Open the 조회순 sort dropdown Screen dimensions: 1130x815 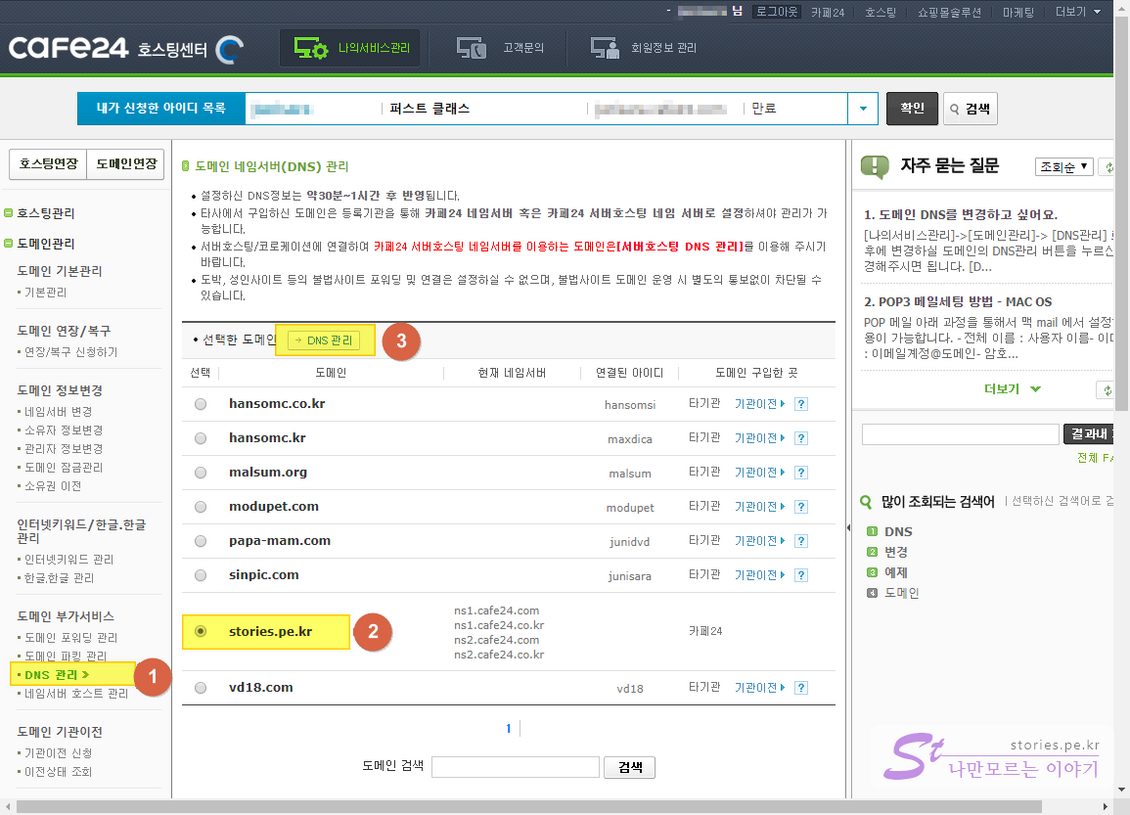point(1064,167)
